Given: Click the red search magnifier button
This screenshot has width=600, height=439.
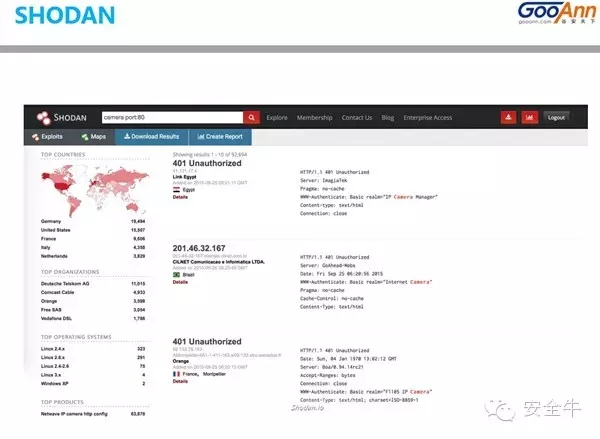Looking at the screenshot, I should [251, 118].
